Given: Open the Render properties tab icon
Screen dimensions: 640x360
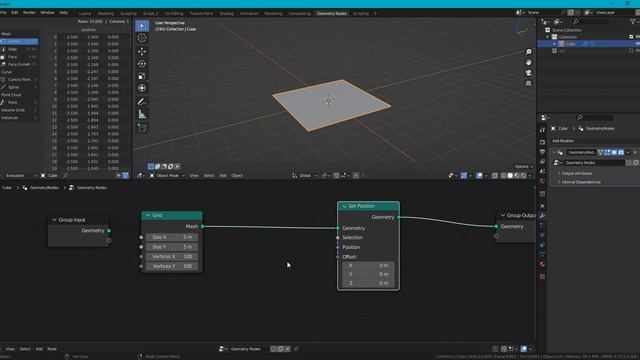Looking at the screenshot, I should point(542,142).
